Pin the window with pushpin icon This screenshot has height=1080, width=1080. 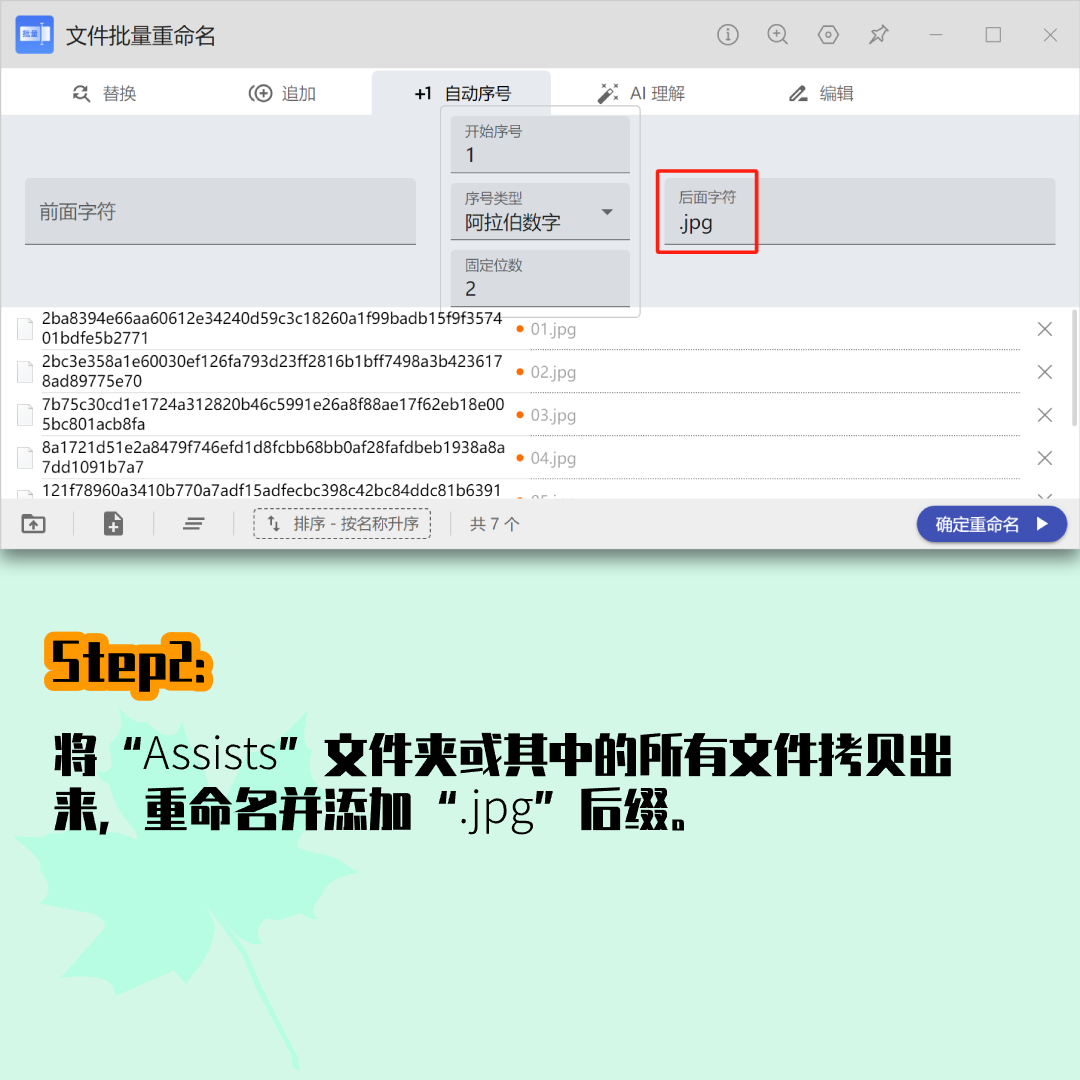click(878, 35)
